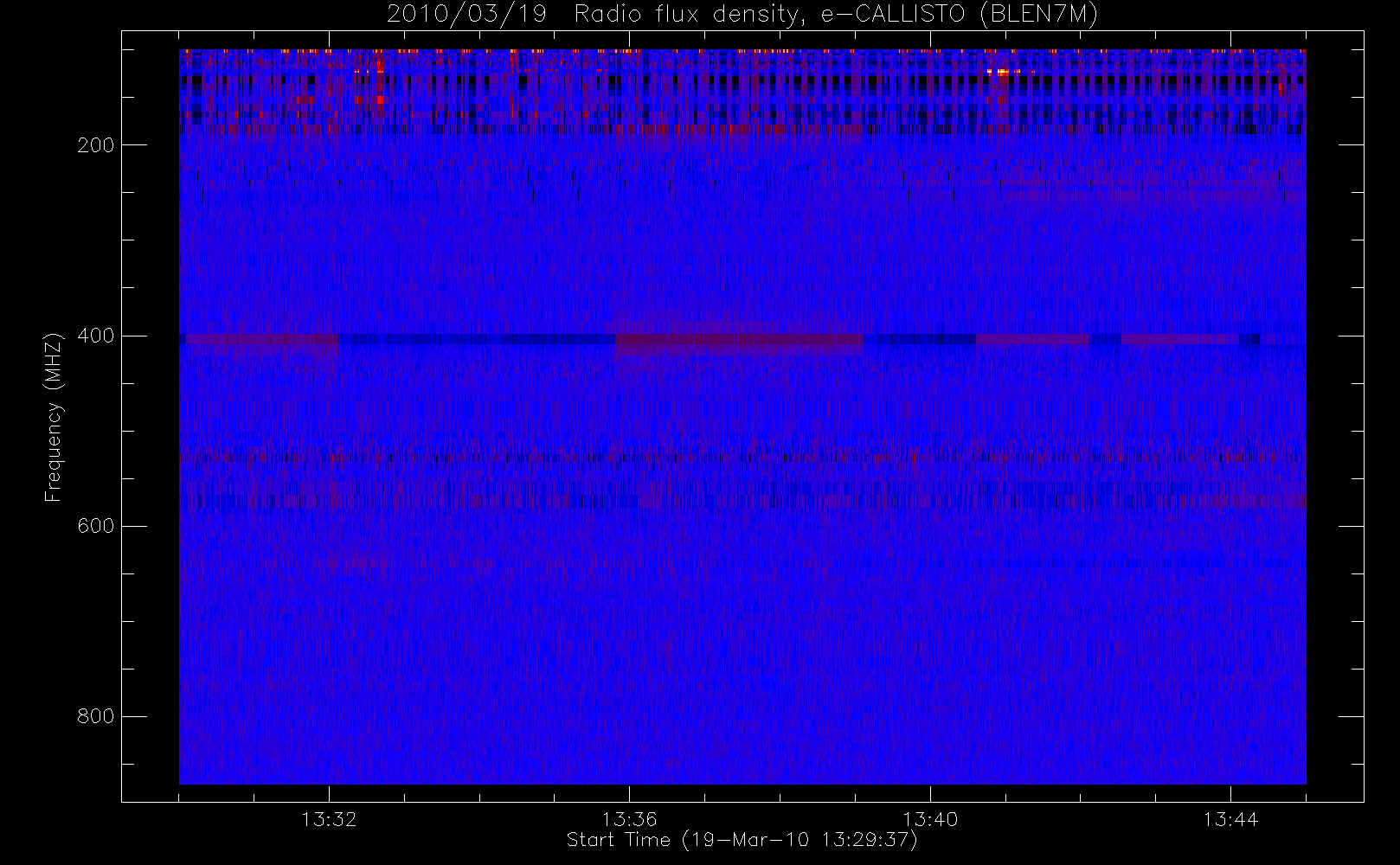Click the 400 frequency tick label
Screen dimensions: 1400x865
pos(95,336)
